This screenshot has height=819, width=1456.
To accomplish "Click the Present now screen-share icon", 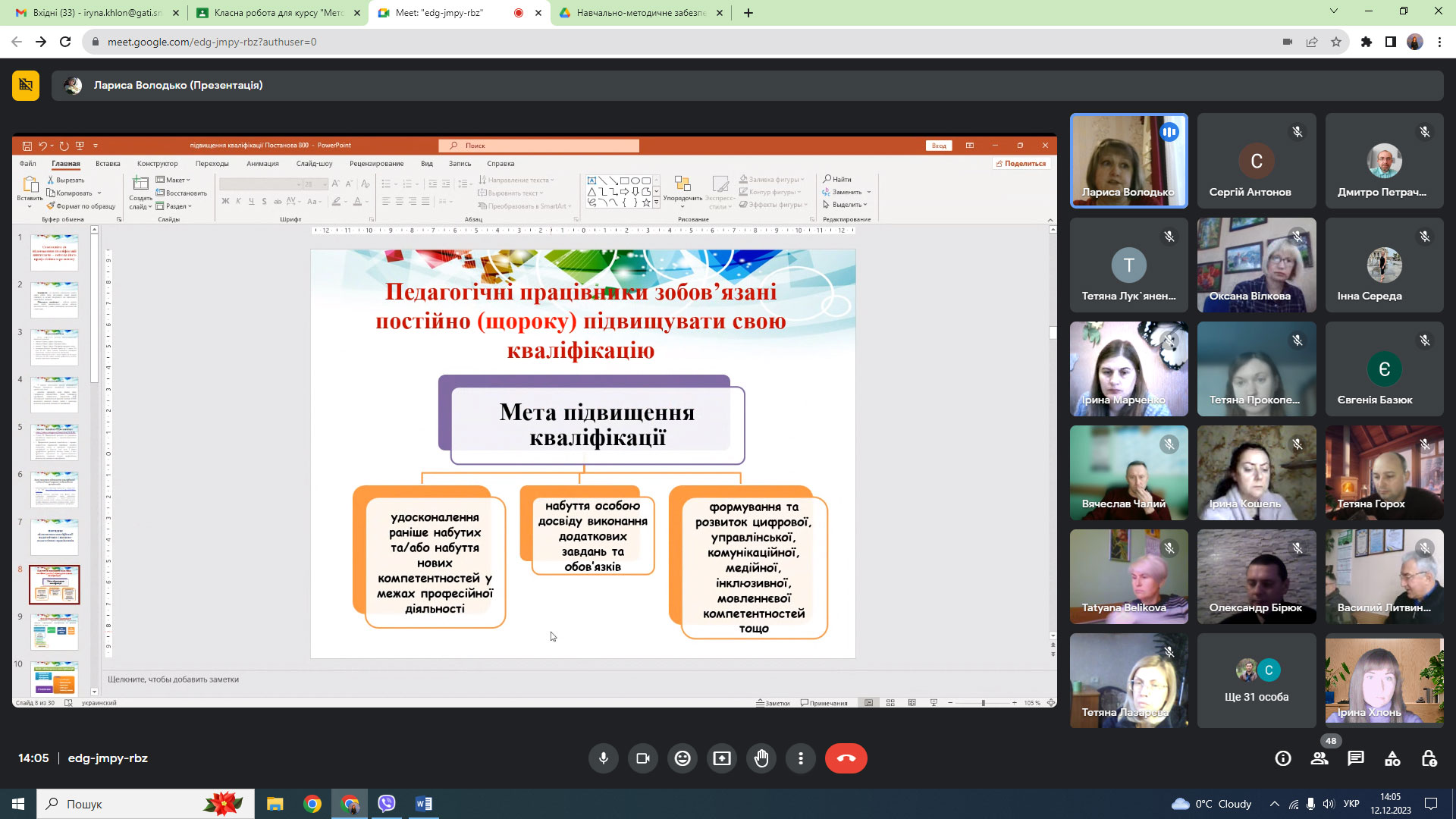I will pyautogui.click(x=722, y=758).
